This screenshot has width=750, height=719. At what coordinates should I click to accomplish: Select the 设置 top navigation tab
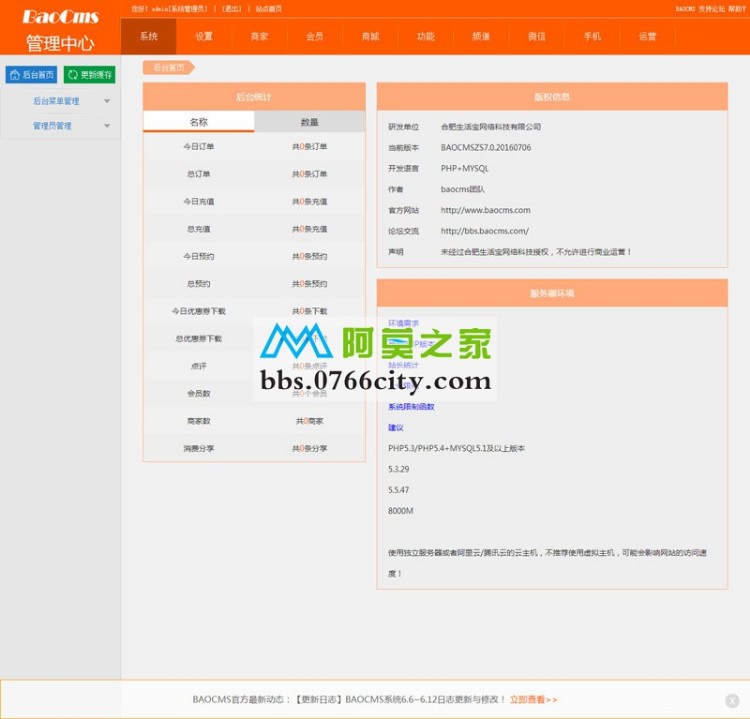(204, 36)
